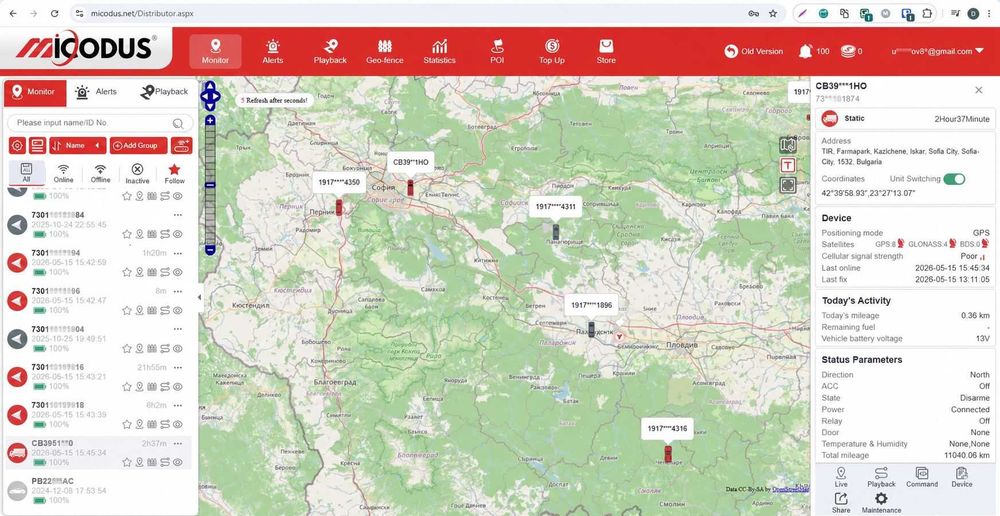Open the more menu for device CB3951**0
This screenshot has height=516, width=1000.
coord(178,443)
